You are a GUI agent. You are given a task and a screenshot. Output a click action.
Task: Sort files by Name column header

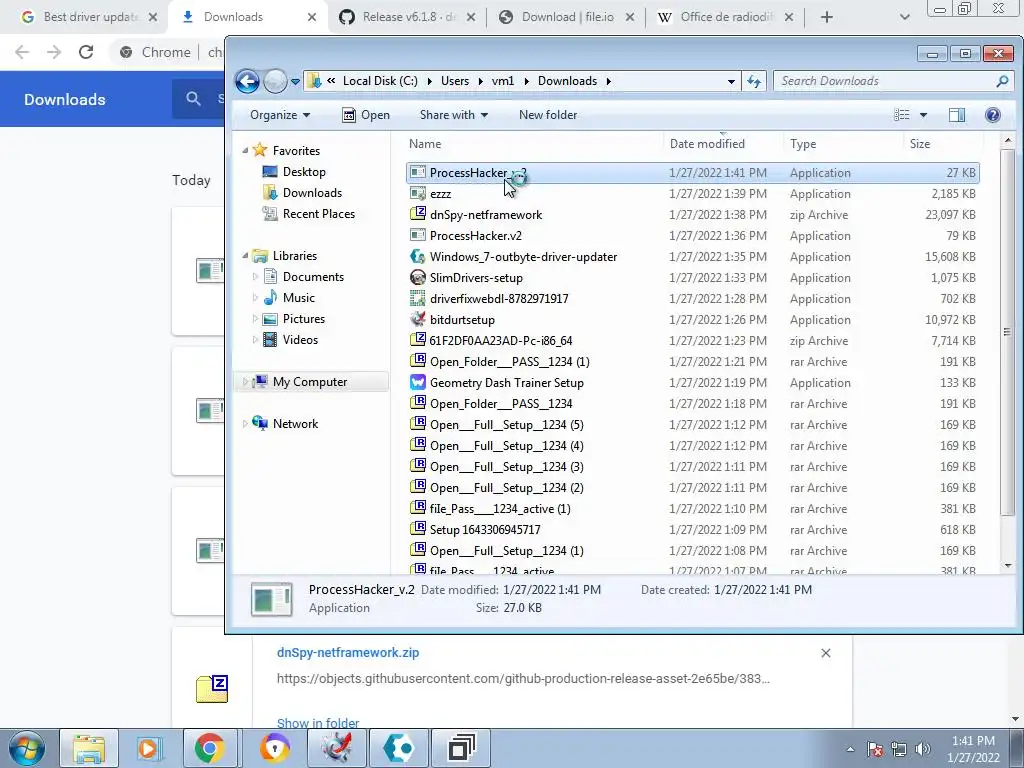(425, 144)
